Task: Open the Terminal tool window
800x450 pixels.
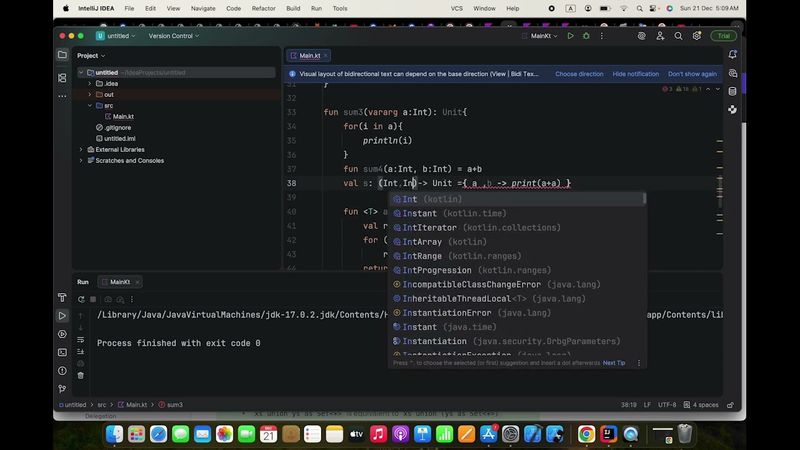Action: [62, 353]
